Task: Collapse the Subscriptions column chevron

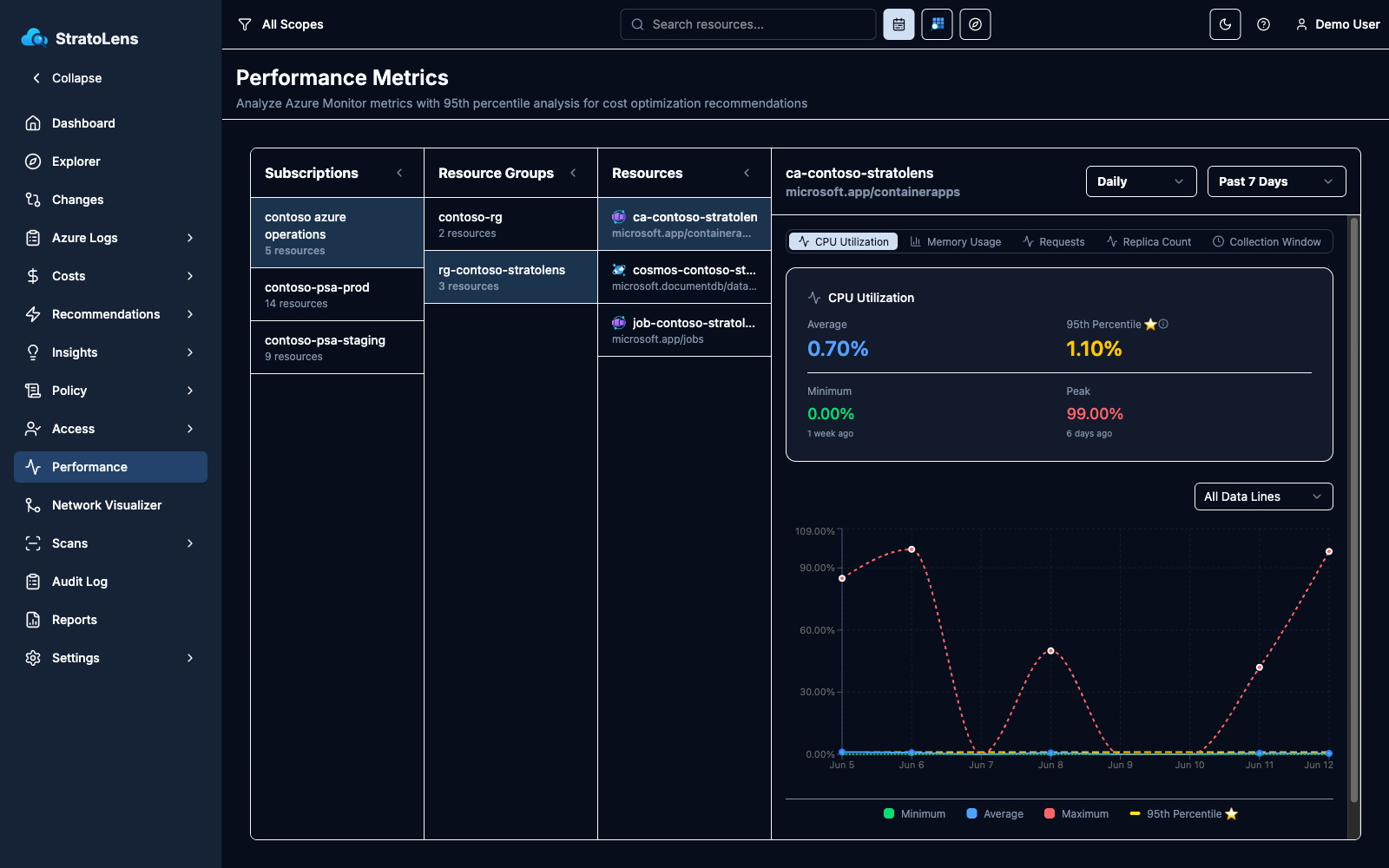Action: (399, 173)
